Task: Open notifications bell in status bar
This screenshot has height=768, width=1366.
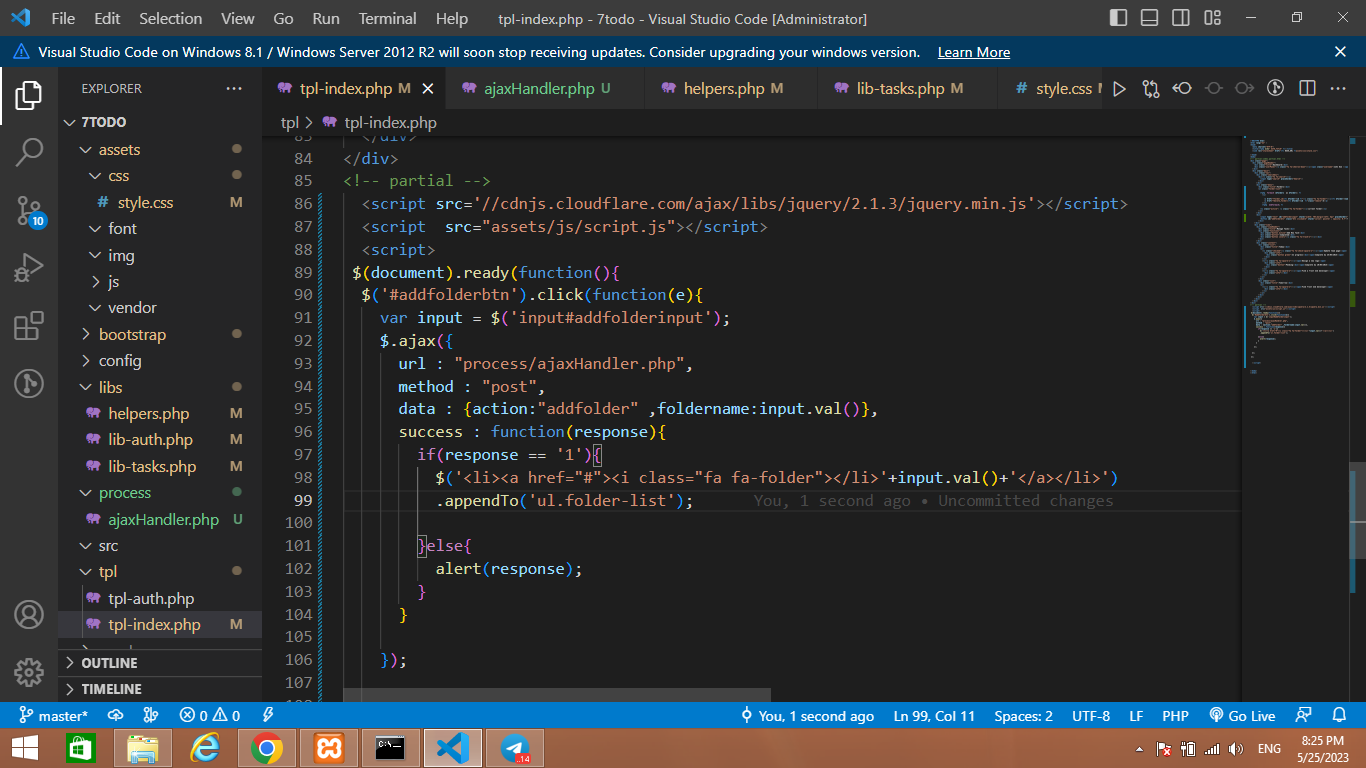Action: pyautogui.click(x=1339, y=716)
